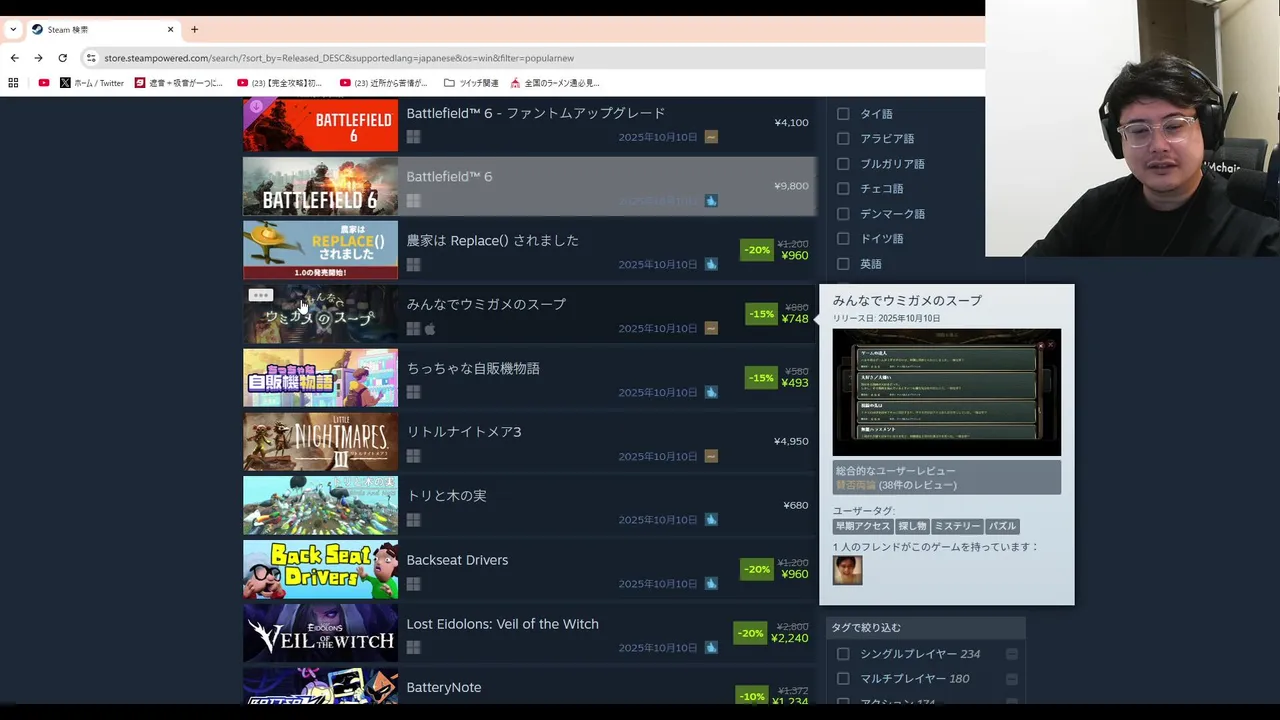Check the タイ語 language checkbox
The image size is (1280, 720).
(843, 114)
